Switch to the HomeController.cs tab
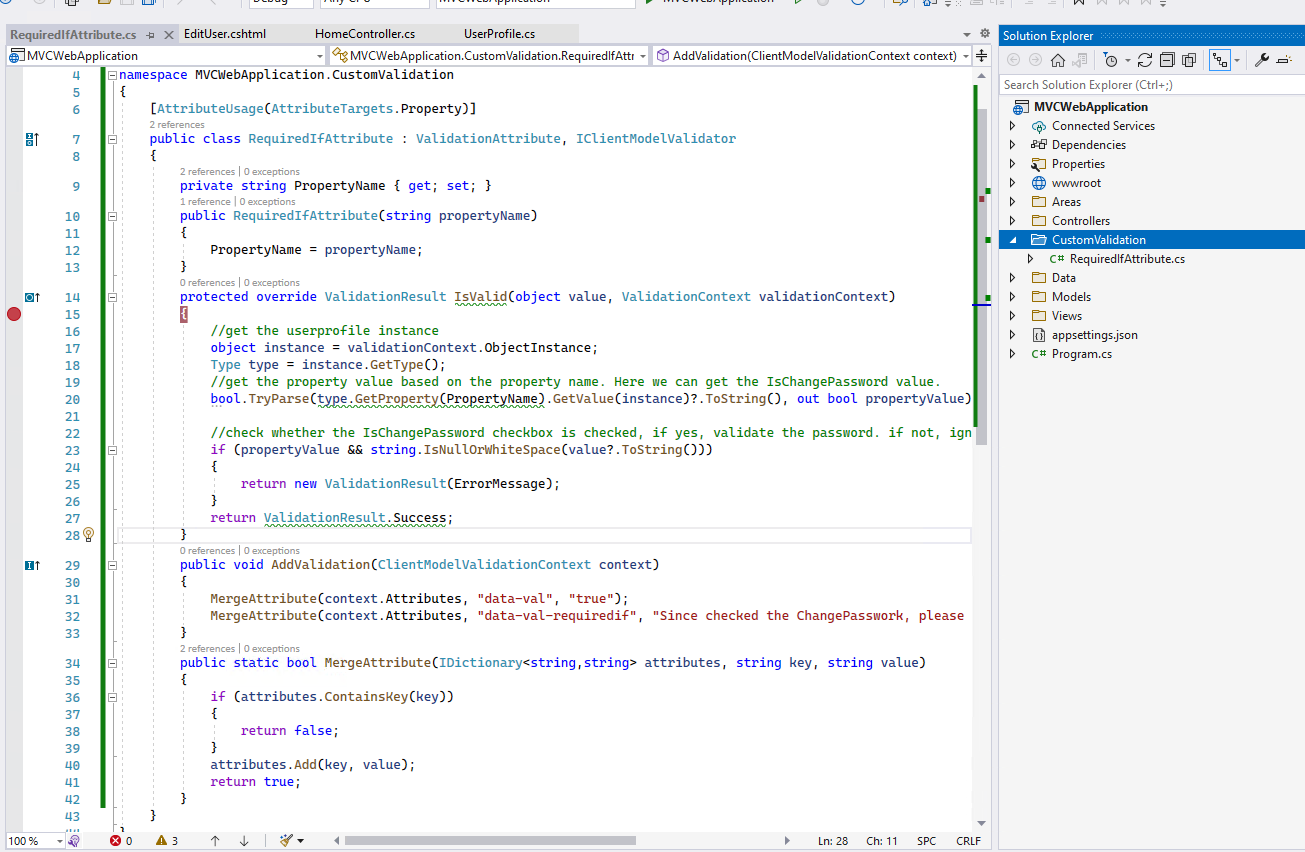The width and height of the screenshot is (1305, 852). pos(364,34)
